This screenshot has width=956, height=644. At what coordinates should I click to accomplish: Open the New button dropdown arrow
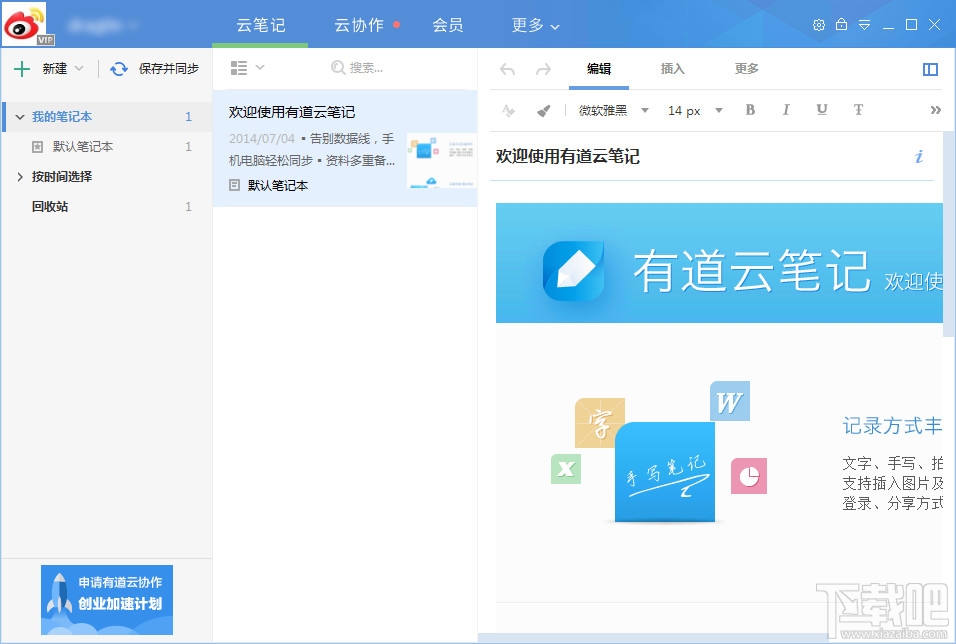tap(79, 68)
